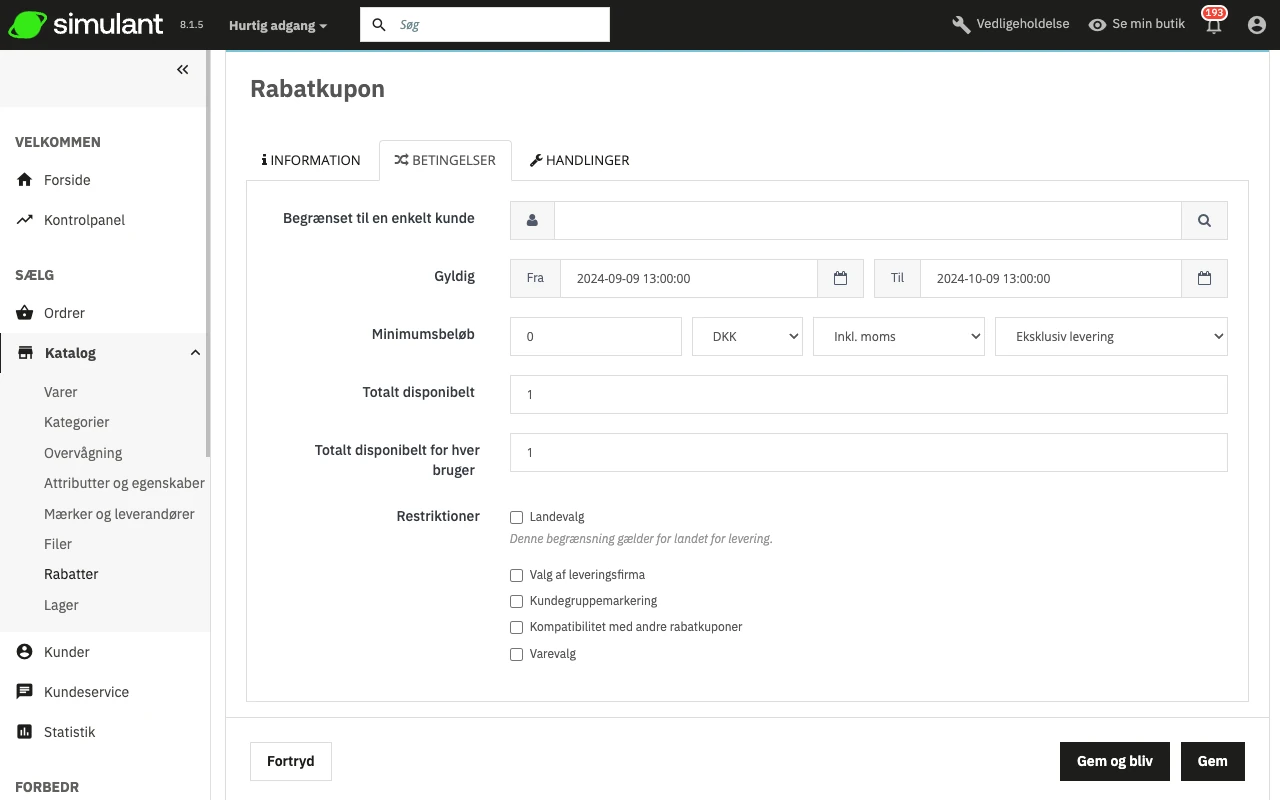
Task: Switch to the Handlinger tab
Action: tap(579, 160)
